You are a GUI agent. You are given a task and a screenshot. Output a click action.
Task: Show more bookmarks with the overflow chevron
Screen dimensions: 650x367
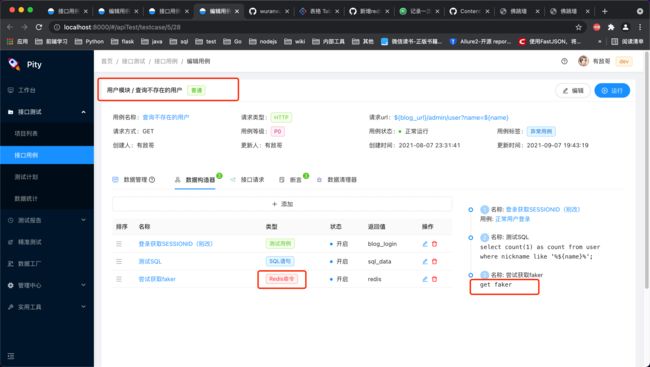click(x=599, y=41)
